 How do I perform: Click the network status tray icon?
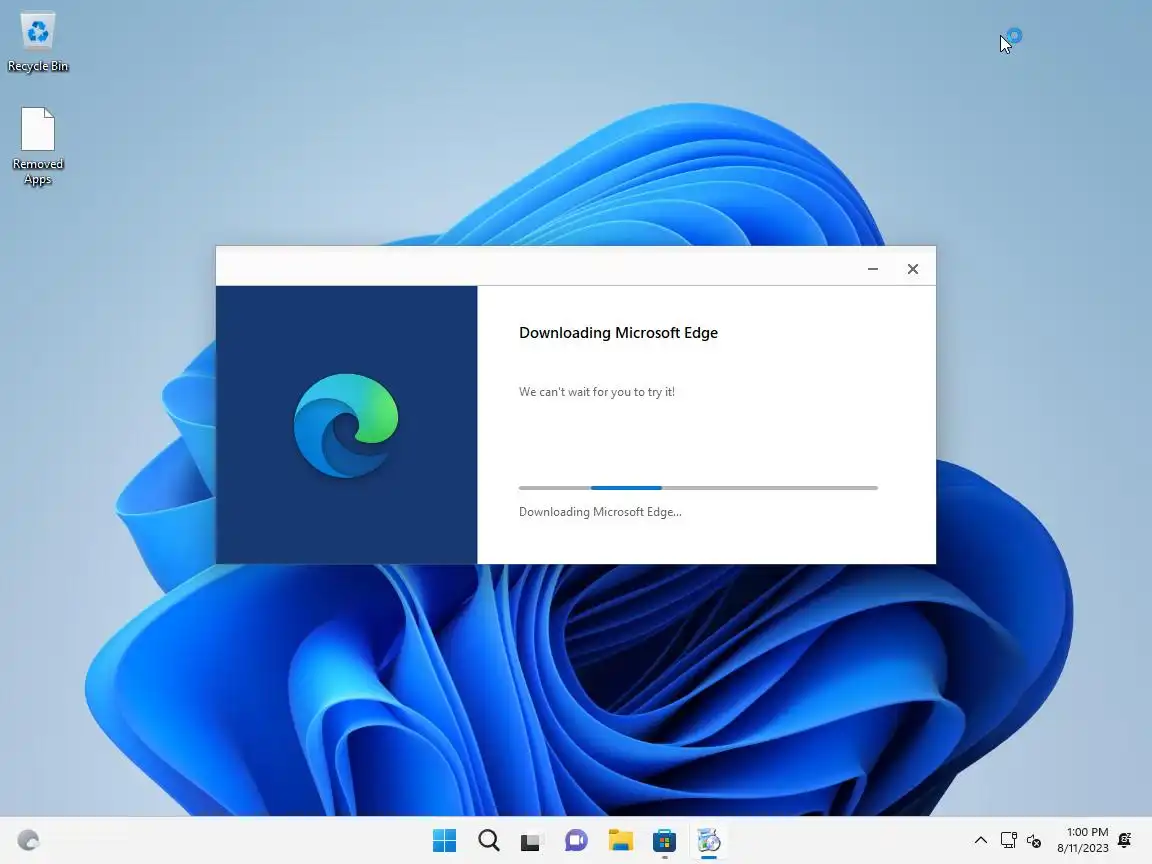[x=1009, y=840]
